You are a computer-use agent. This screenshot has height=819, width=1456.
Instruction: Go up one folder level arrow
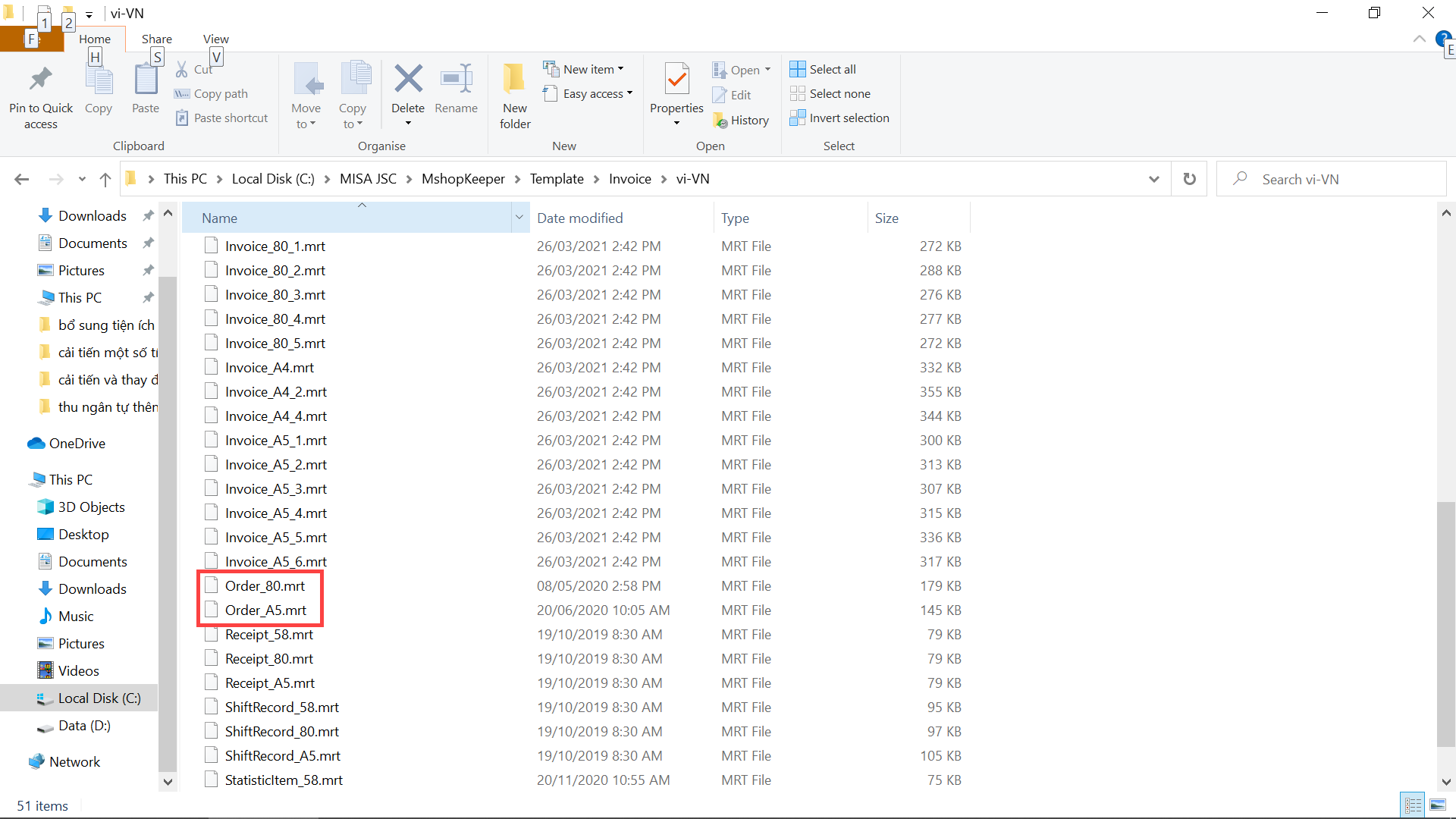pos(105,179)
